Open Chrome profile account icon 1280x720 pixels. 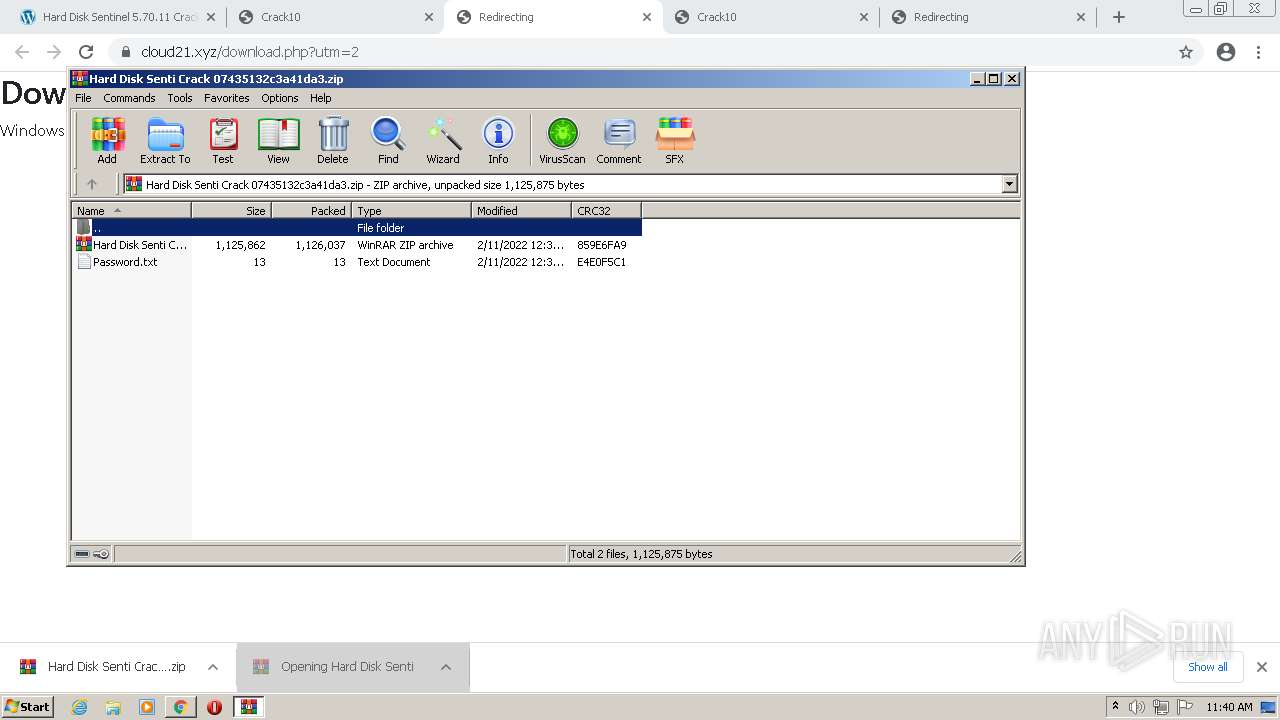[1226, 52]
